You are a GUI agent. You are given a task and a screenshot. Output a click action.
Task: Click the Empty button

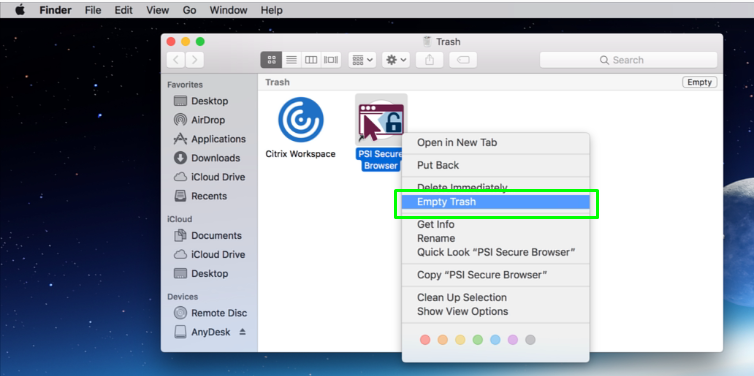(700, 82)
